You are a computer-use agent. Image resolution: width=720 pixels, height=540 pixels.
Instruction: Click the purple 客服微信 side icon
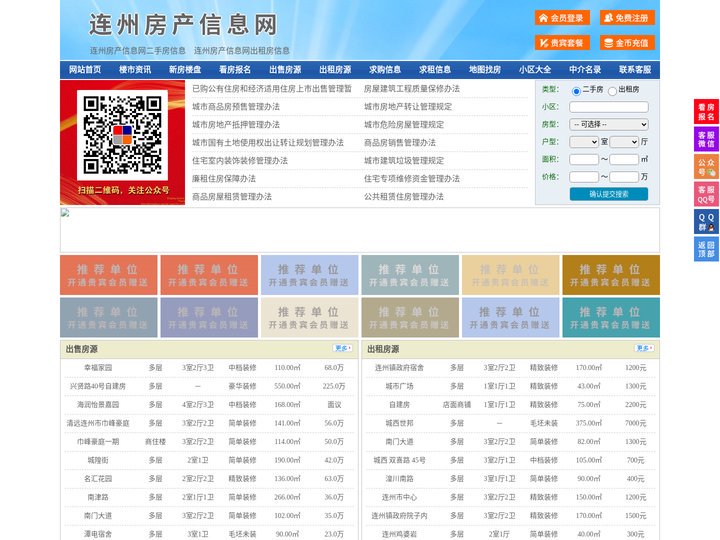[x=706, y=139]
